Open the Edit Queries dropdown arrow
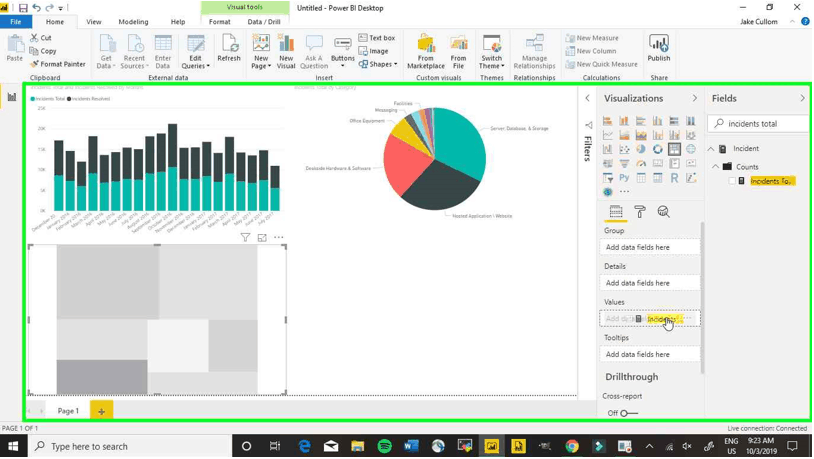Image resolution: width=814 pixels, height=459 pixels. (x=208, y=66)
